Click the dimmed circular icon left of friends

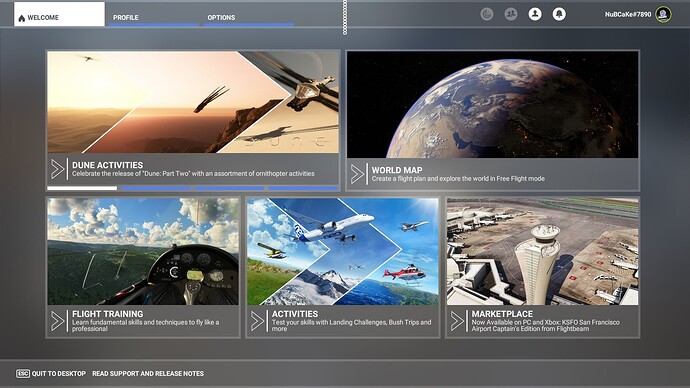click(x=487, y=14)
